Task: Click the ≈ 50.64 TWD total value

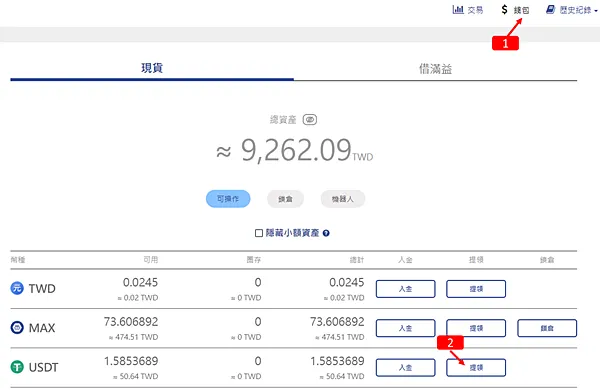Action: [x=342, y=376]
